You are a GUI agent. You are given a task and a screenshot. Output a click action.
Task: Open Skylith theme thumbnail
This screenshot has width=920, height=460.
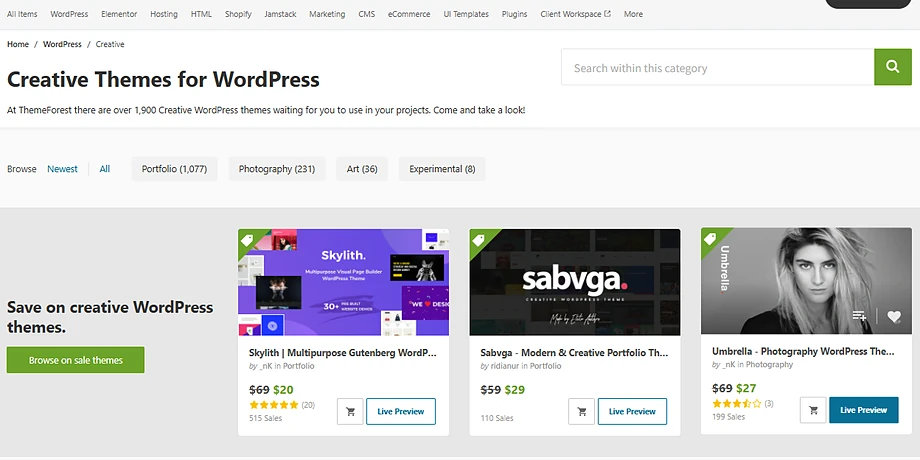[343, 282]
